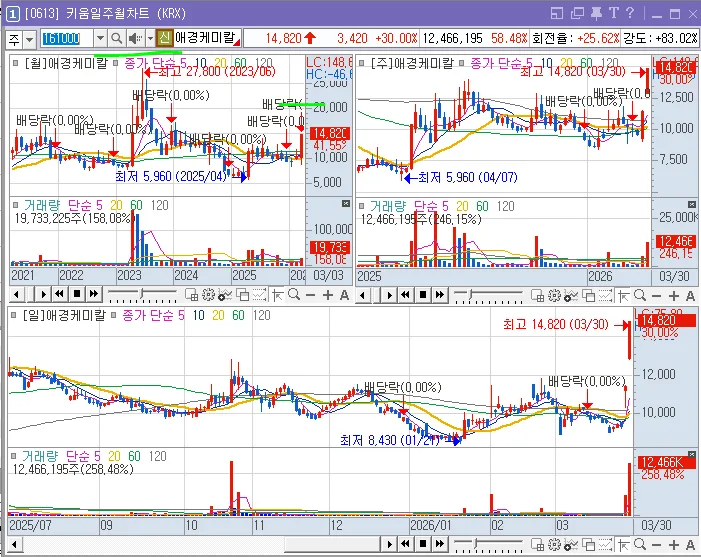Click the A auto-fit icon on weekly chart
The width and height of the screenshot is (701, 557).
pos(690,295)
